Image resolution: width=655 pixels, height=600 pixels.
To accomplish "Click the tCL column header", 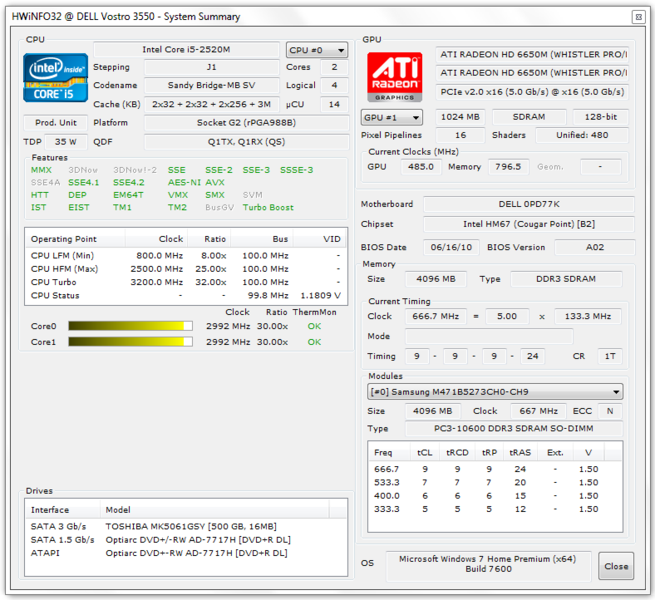I will tap(425, 453).
